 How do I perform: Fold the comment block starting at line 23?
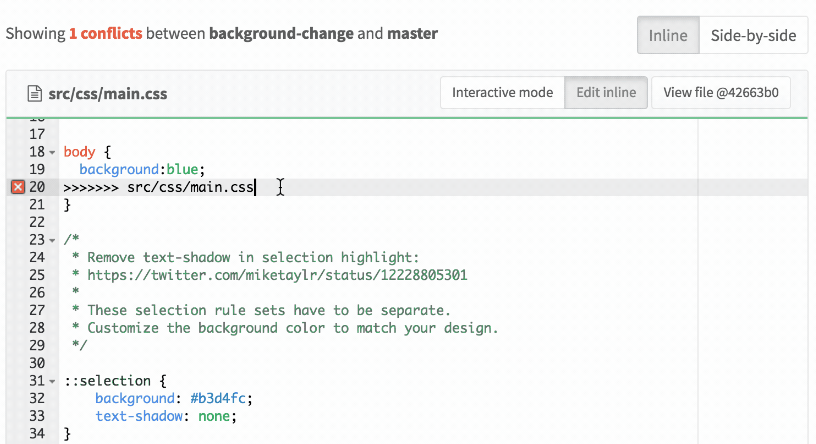click(52, 241)
